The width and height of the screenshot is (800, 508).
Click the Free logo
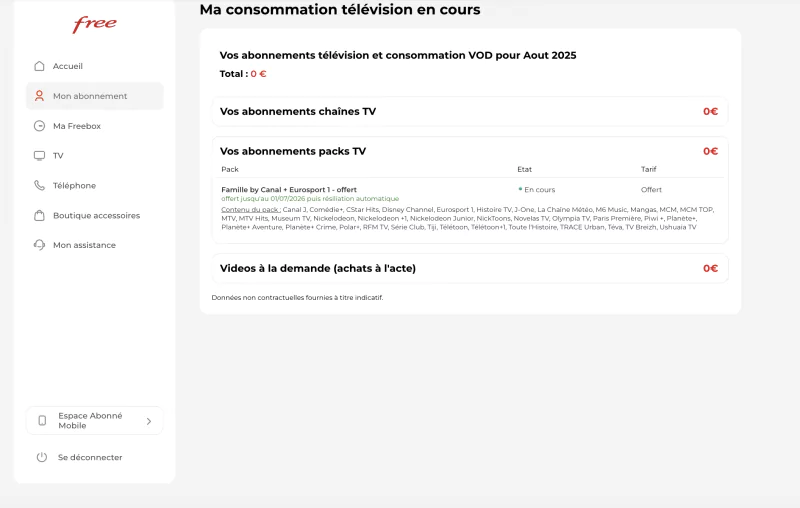pyautogui.click(x=94, y=24)
